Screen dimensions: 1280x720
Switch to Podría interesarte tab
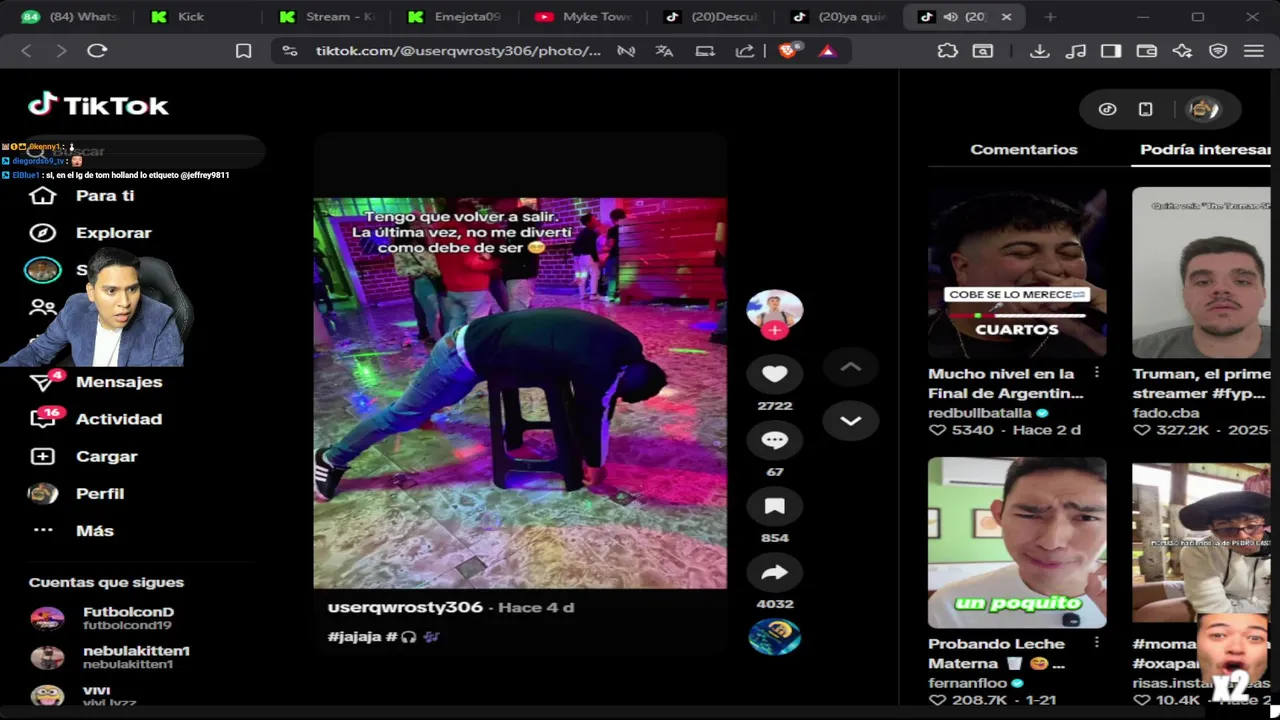pos(1205,150)
